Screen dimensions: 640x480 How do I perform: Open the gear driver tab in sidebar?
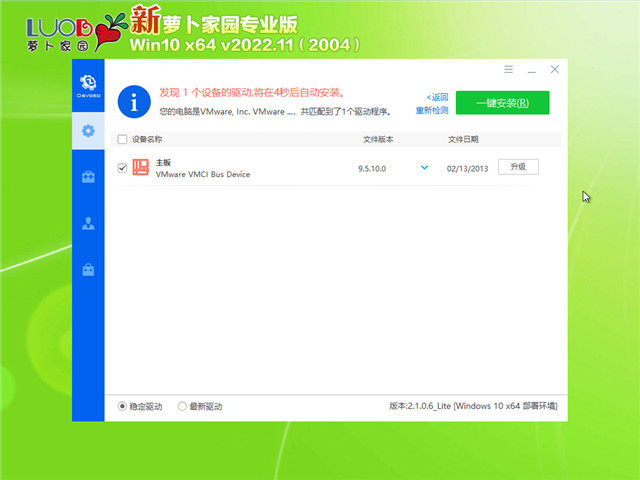pos(88,130)
